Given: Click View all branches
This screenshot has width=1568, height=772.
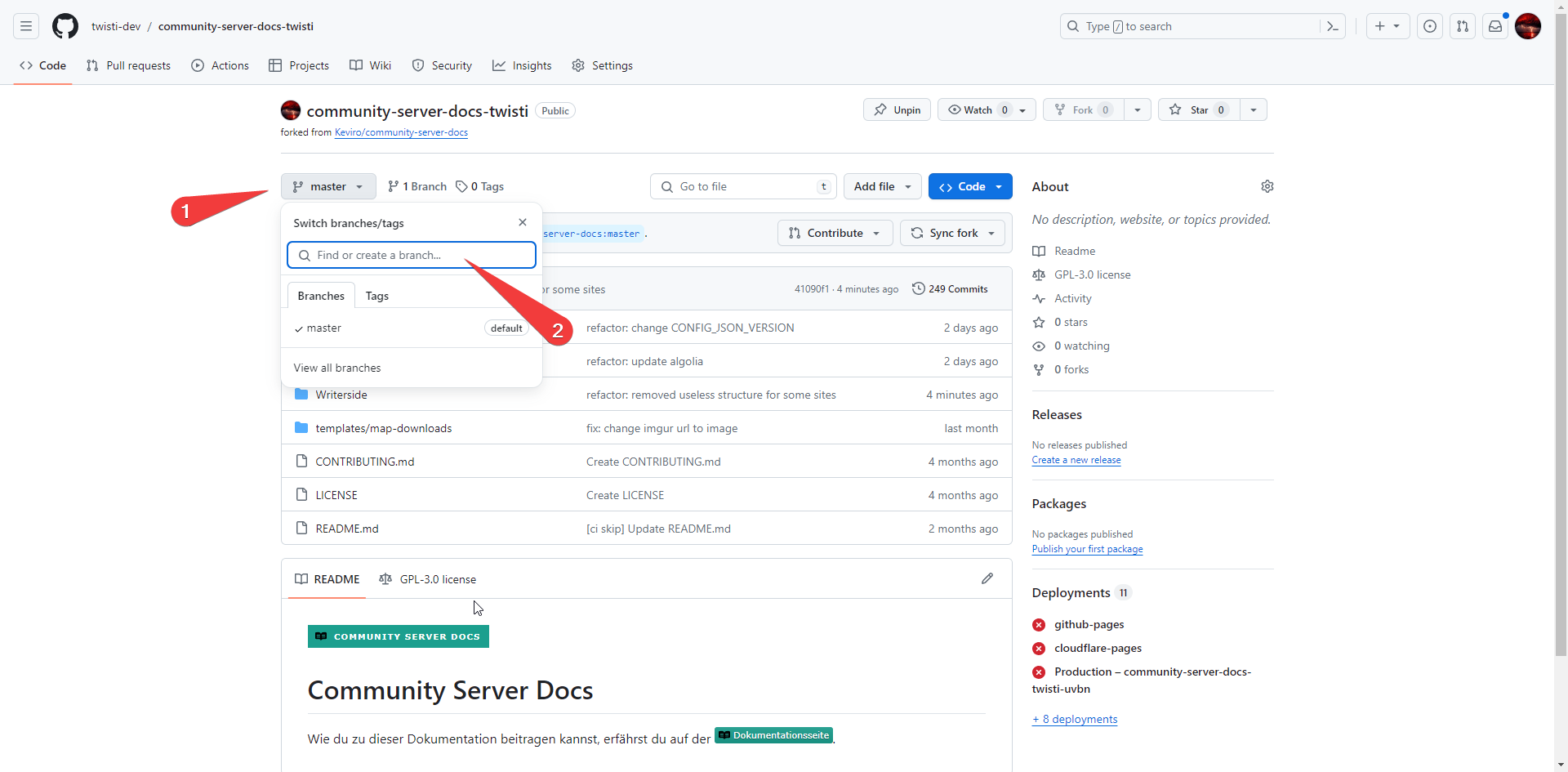Looking at the screenshot, I should coord(337,368).
